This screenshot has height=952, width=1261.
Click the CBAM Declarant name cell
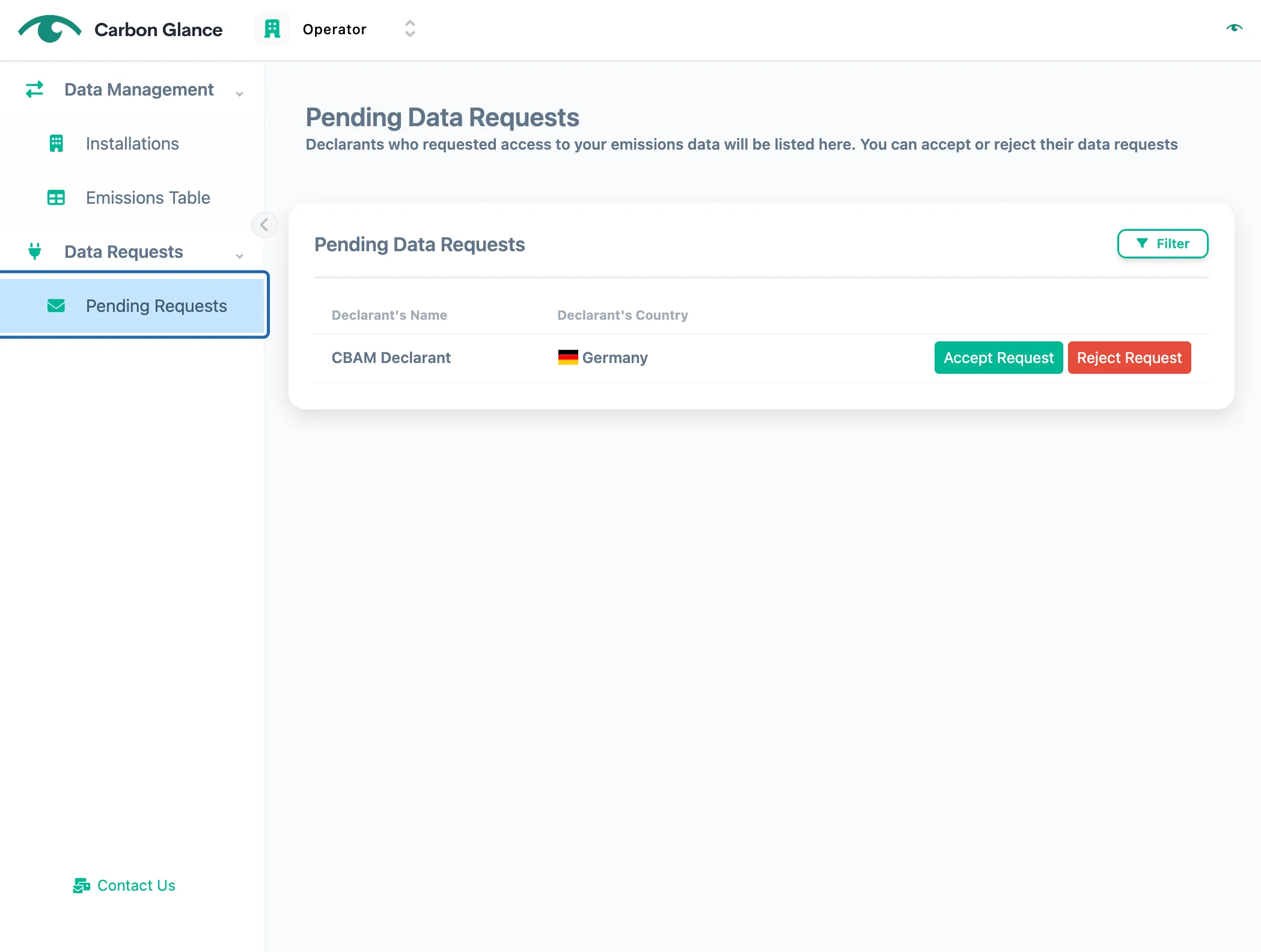391,358
